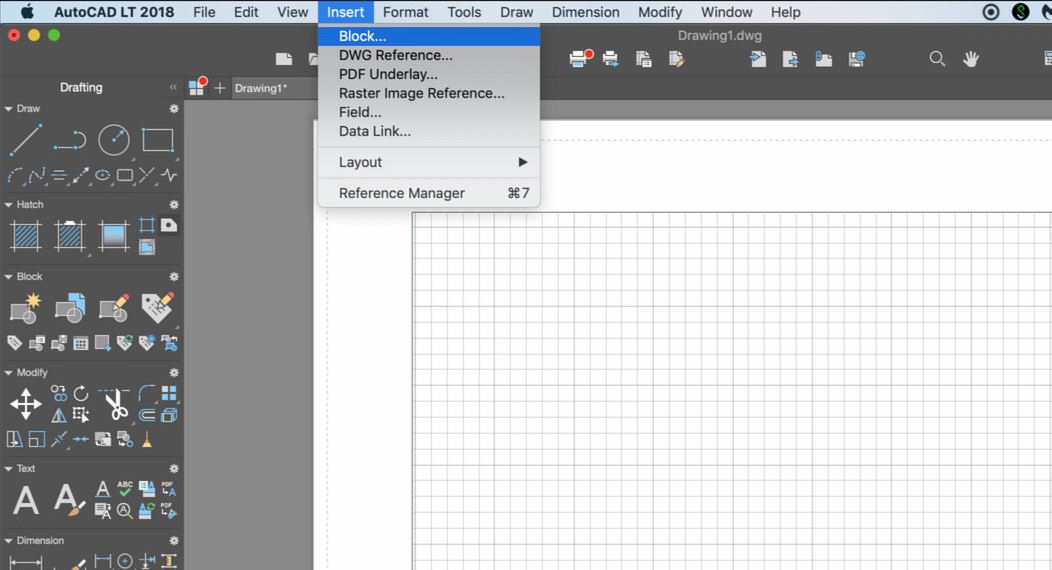Viewport: 1052px width, 570px height.
Task: Open Block panel gear settings
Action: [174, 276]
